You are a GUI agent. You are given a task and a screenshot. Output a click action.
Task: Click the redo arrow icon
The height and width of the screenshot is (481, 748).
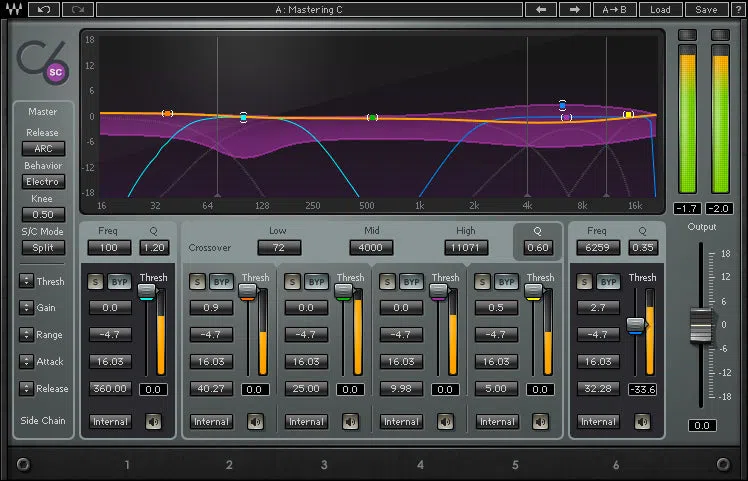tap(78, 10)
